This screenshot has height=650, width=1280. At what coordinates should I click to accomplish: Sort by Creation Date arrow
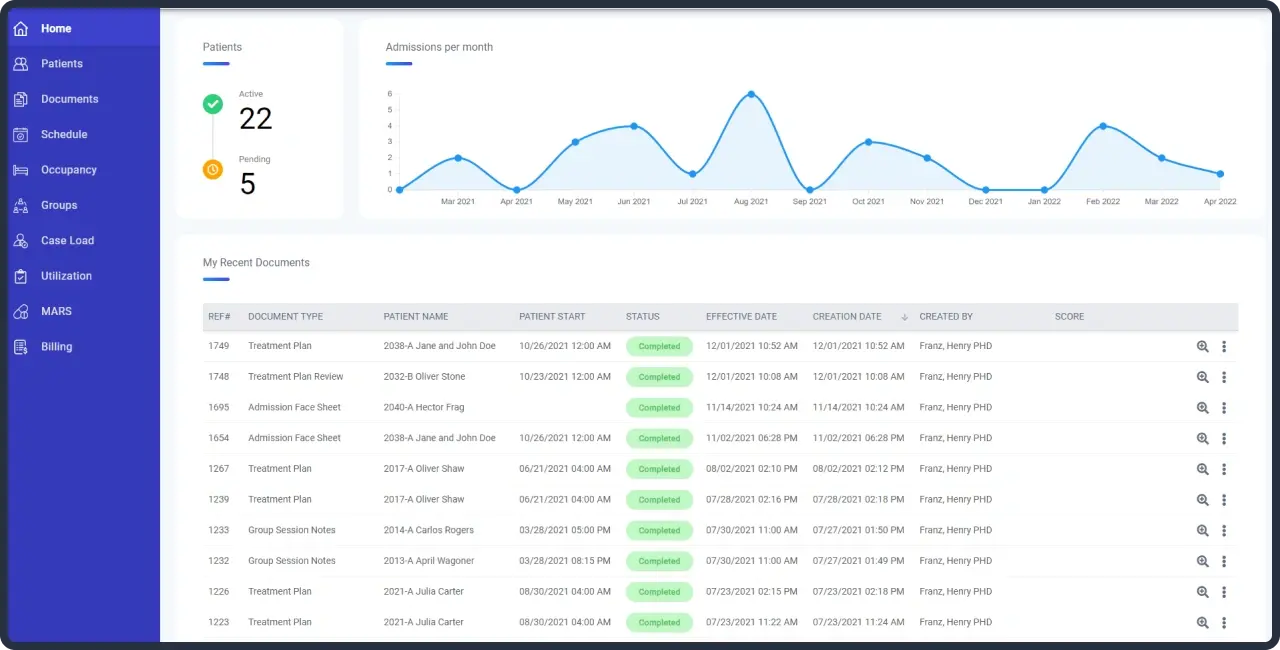click(904, 317)
